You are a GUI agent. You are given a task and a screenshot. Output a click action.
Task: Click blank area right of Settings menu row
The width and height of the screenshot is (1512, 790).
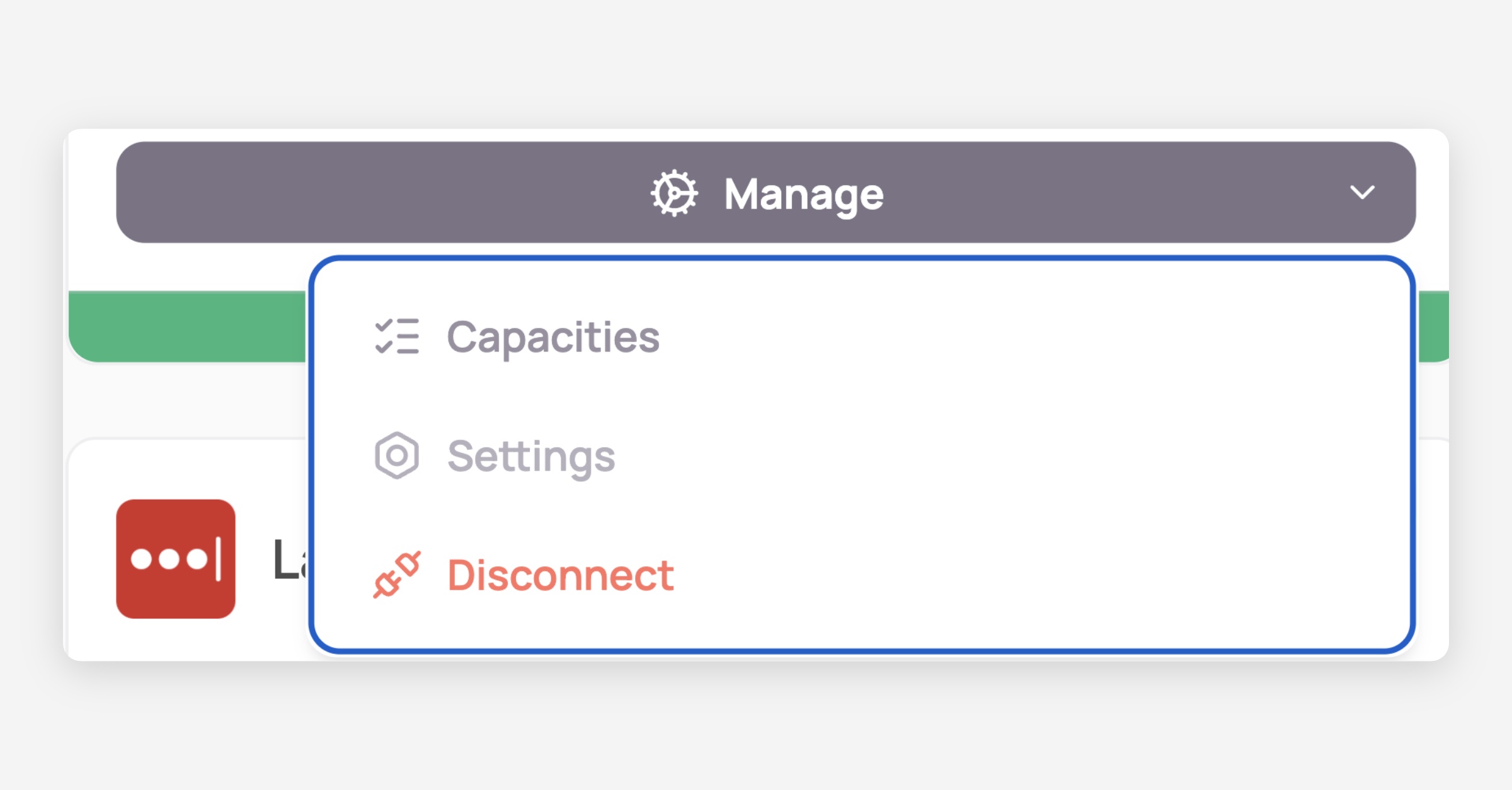[x=1008, y=456]
